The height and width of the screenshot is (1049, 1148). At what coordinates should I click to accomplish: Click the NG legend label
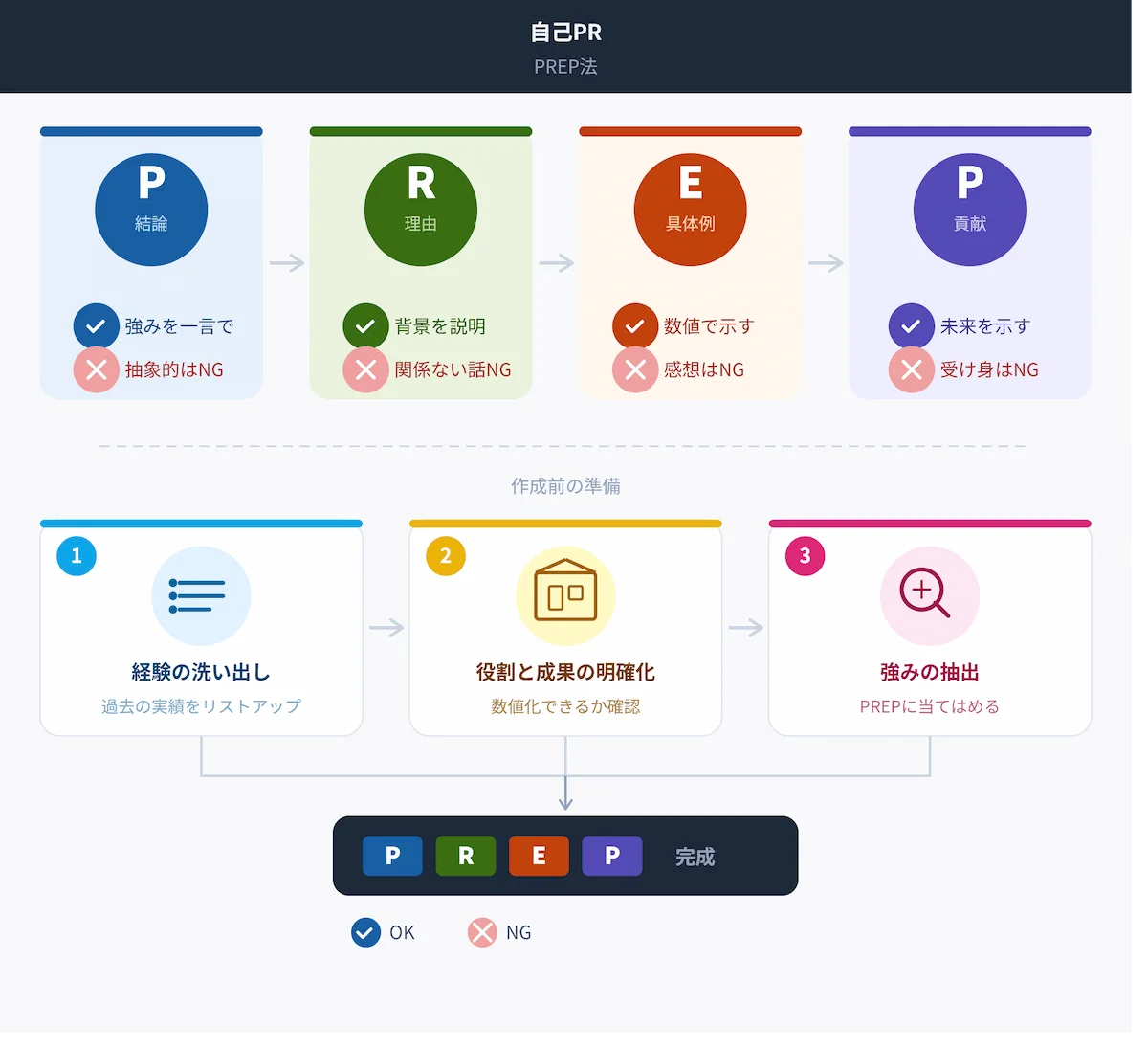click(519, 932)
